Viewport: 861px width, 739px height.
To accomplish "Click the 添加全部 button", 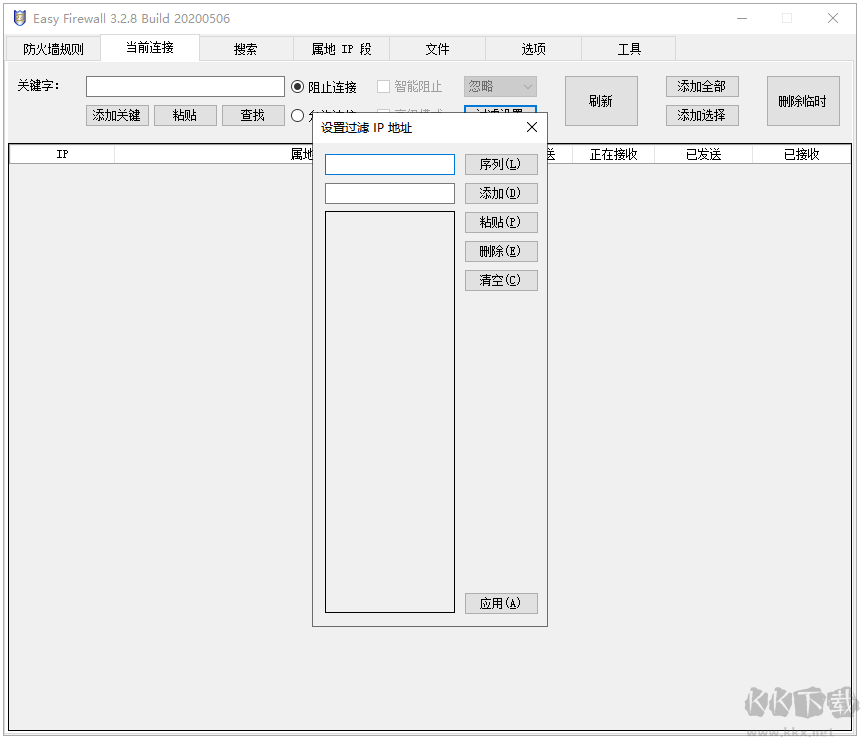I will [702, 86].
